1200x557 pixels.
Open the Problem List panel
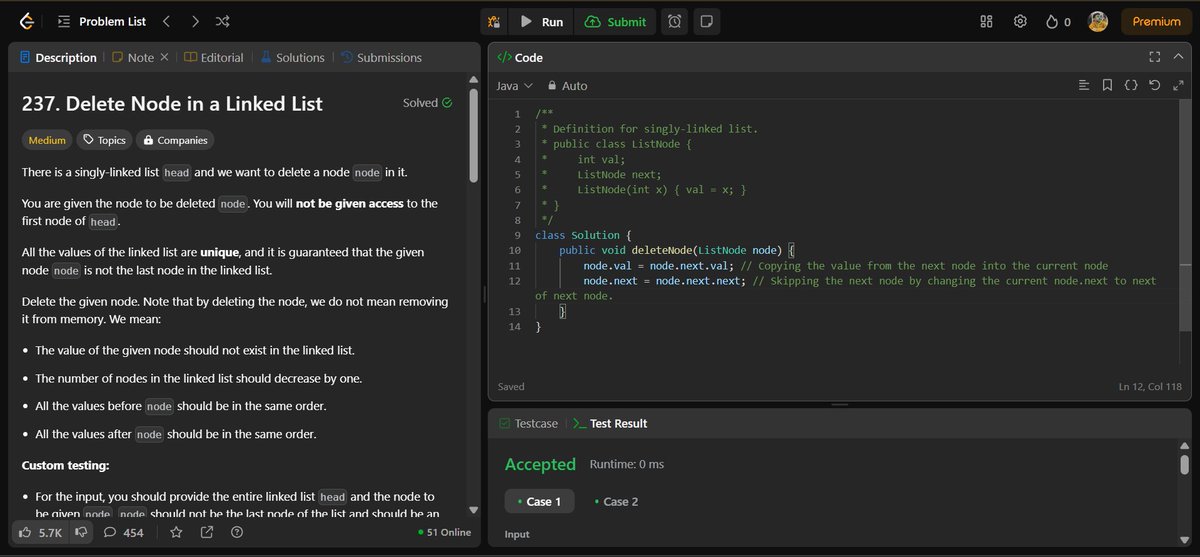(x=101, y=21)
